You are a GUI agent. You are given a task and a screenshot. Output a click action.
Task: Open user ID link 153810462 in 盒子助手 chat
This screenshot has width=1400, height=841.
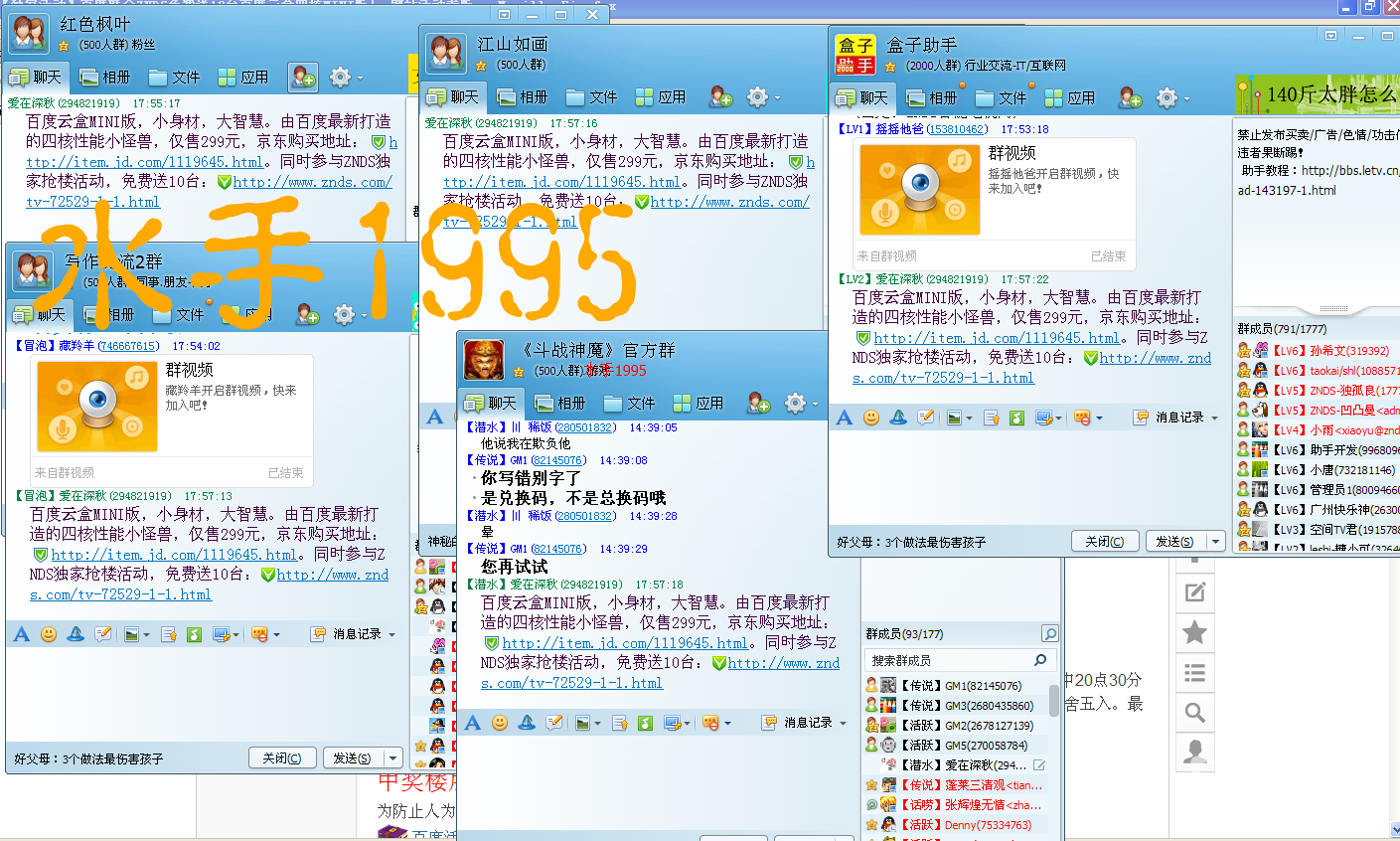[957, 129]
